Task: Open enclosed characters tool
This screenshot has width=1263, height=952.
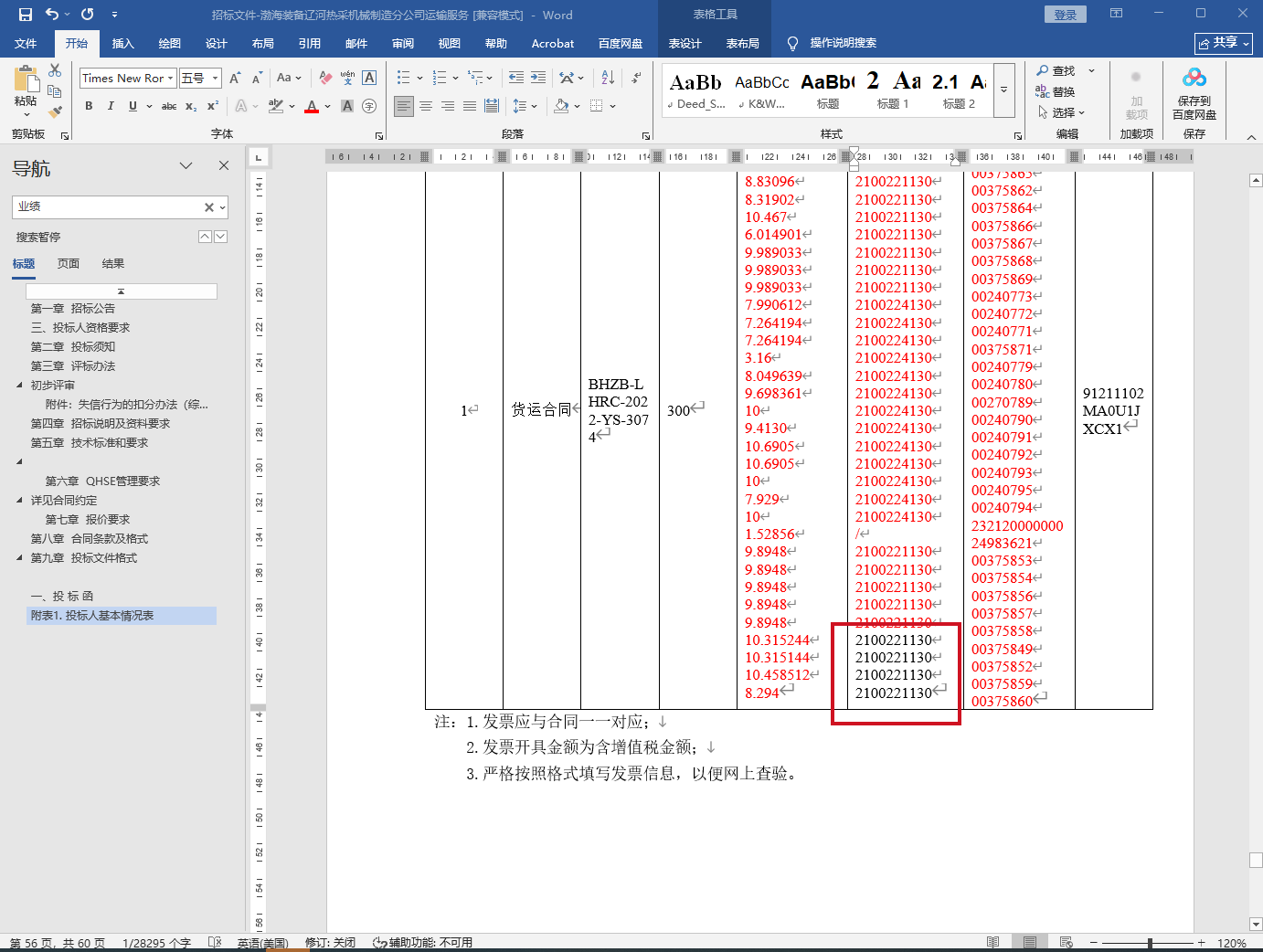Action: [x=369, y=106]
